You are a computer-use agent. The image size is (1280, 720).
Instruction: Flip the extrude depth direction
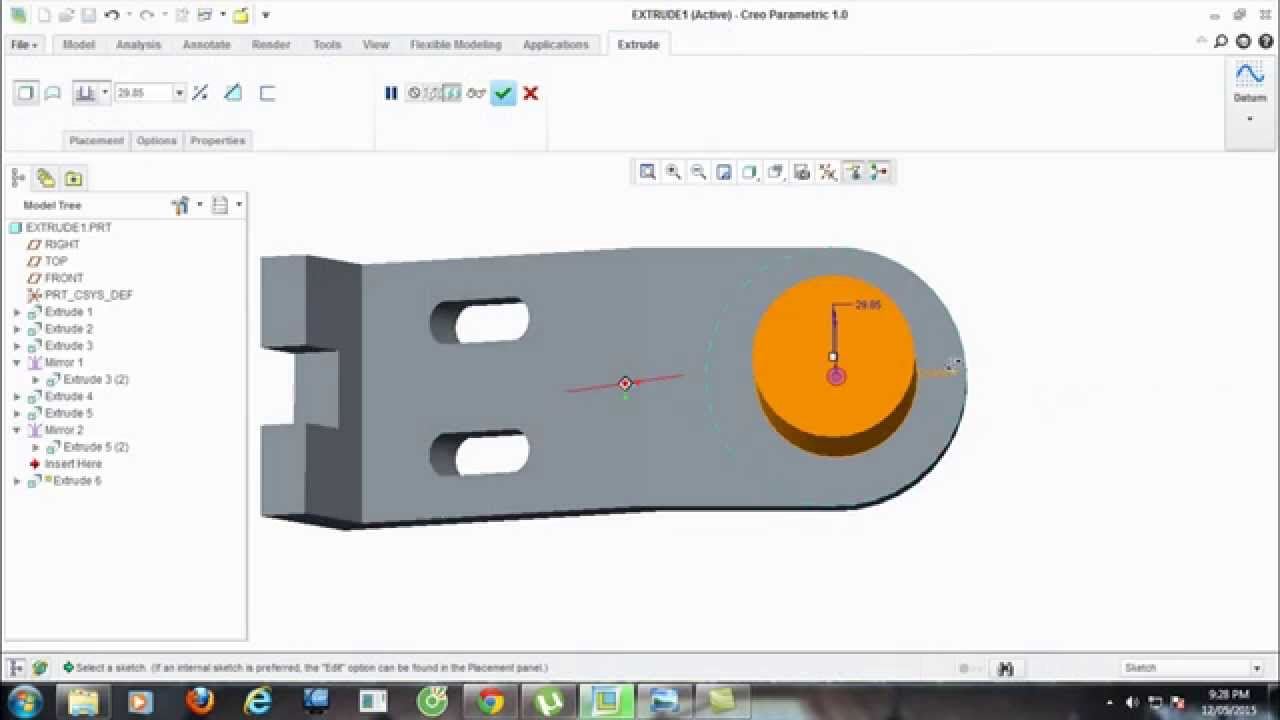(200, 93)
